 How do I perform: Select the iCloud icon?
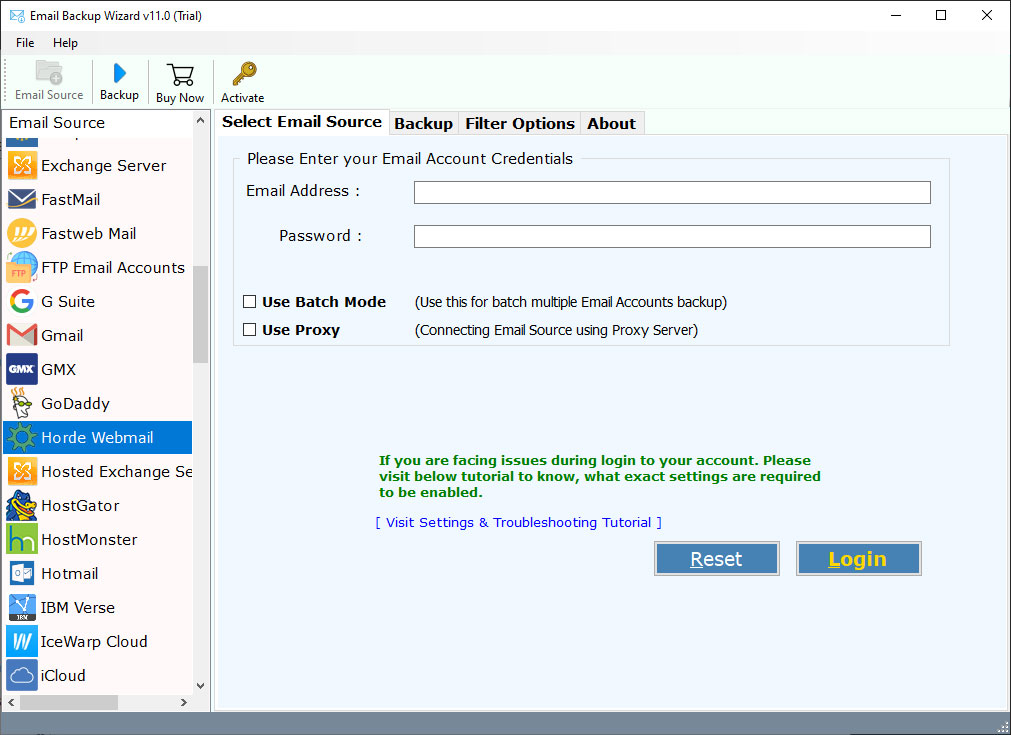(x=22, y=676)
